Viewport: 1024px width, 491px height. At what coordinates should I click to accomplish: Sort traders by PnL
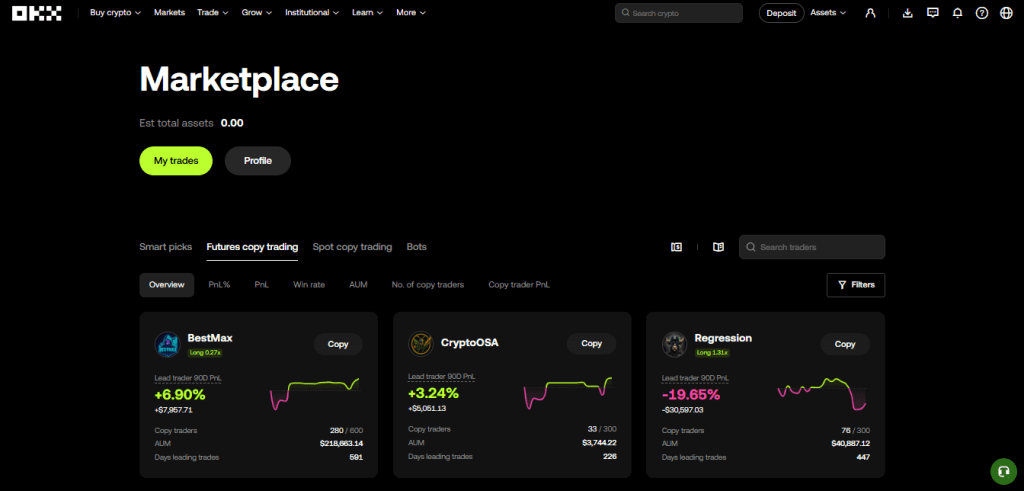coord(262,285)
